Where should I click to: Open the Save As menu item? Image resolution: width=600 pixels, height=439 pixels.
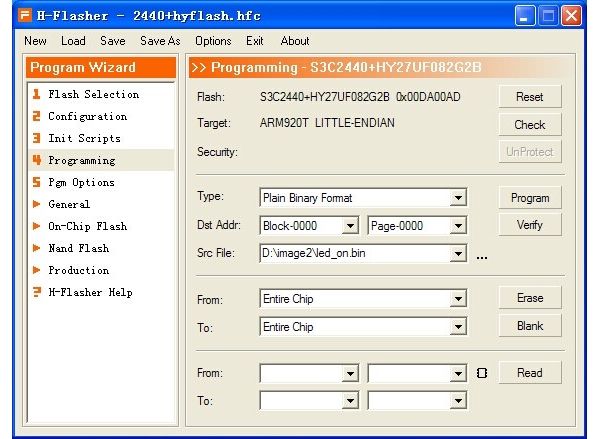[x=160, y=41]
